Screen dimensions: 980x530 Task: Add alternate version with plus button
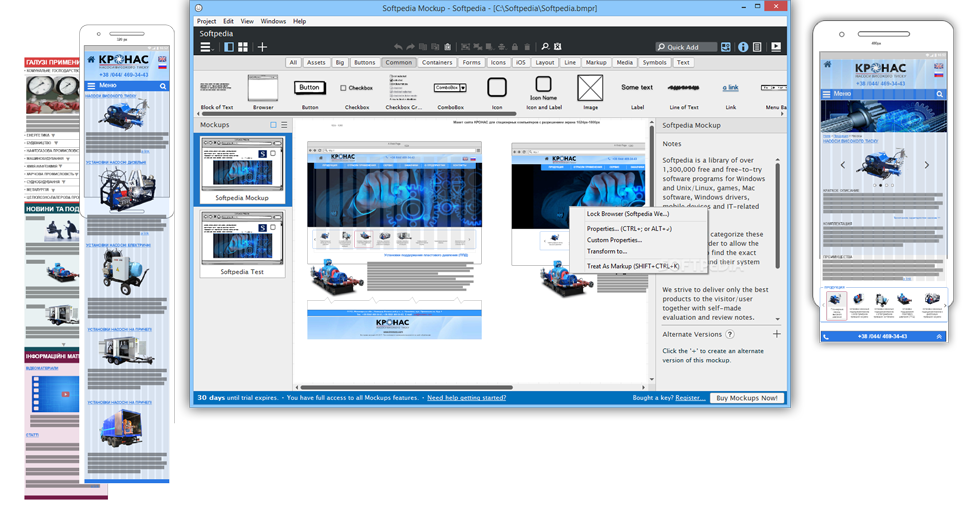[776, 334]
